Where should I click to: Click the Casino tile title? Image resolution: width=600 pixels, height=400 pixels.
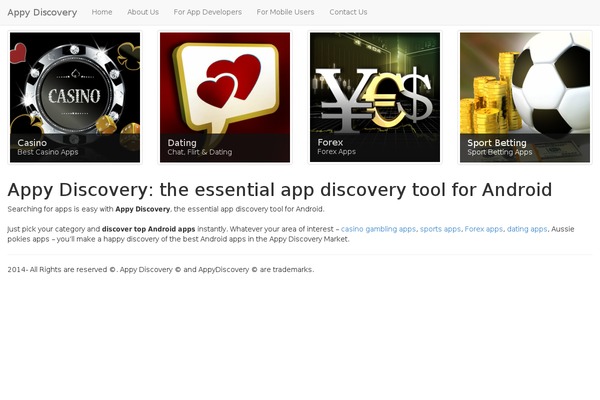[32, 143]
